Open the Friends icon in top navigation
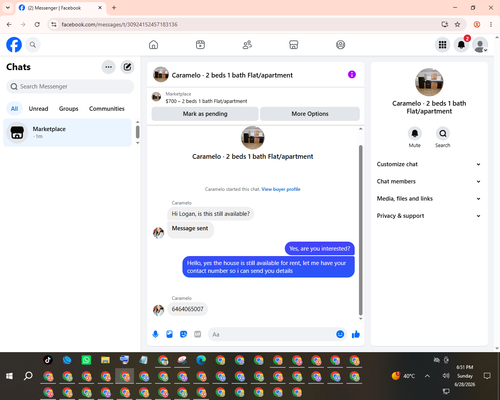500x400 pixels. [247, 45]
